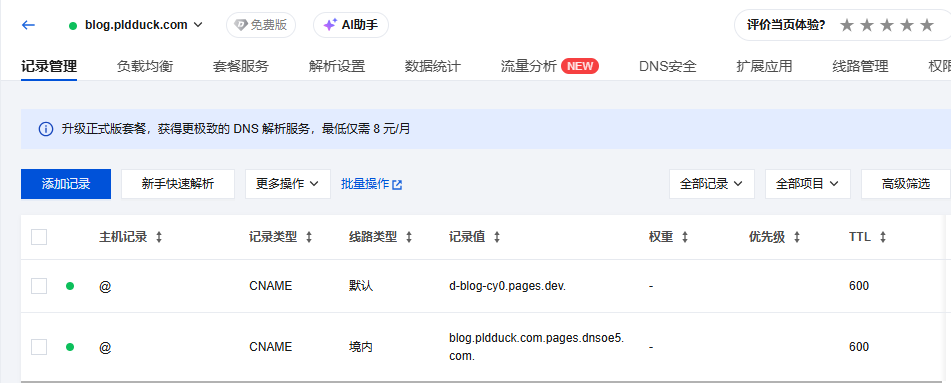
Task: Switch to the 负载均衡 tab
Action: (x=145, y=66)
